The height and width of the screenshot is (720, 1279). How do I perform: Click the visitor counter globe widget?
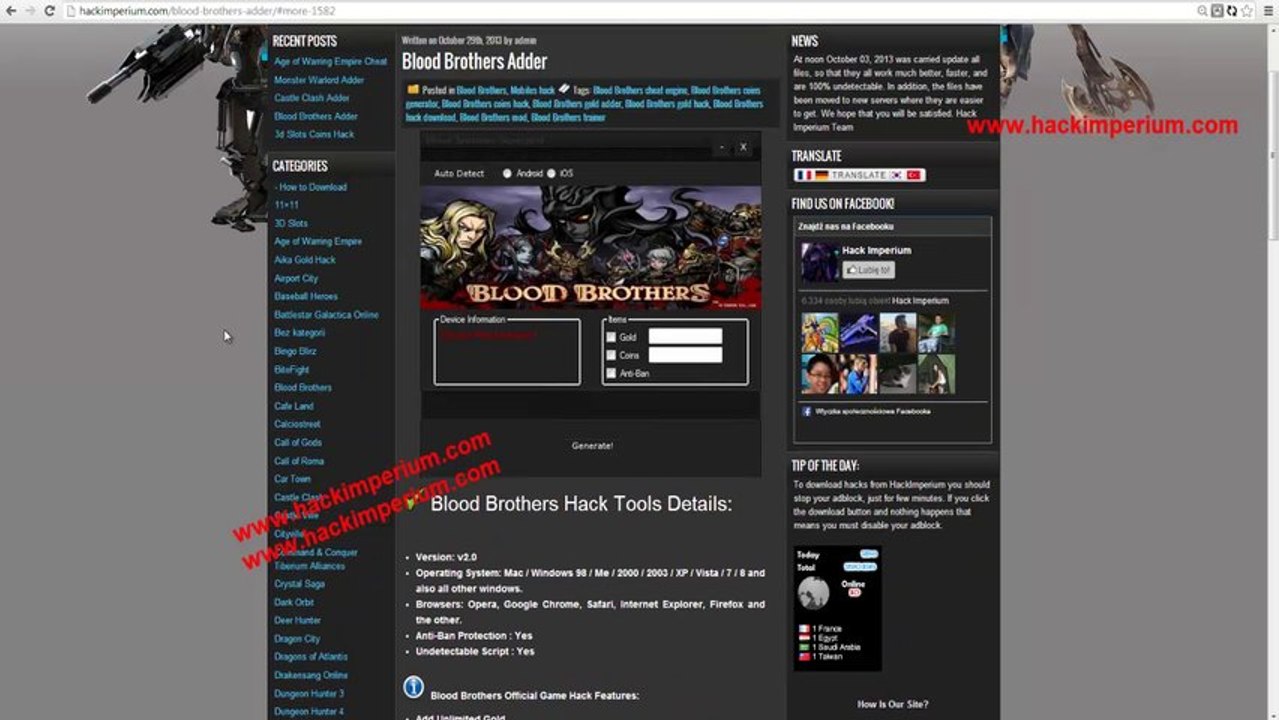pyautogui.click(x=813, y=593)
